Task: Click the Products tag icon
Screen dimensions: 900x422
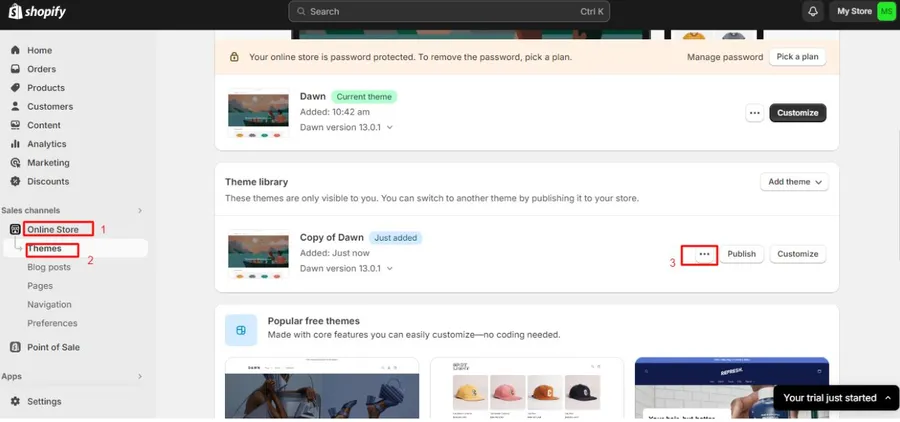Action: 15,88
